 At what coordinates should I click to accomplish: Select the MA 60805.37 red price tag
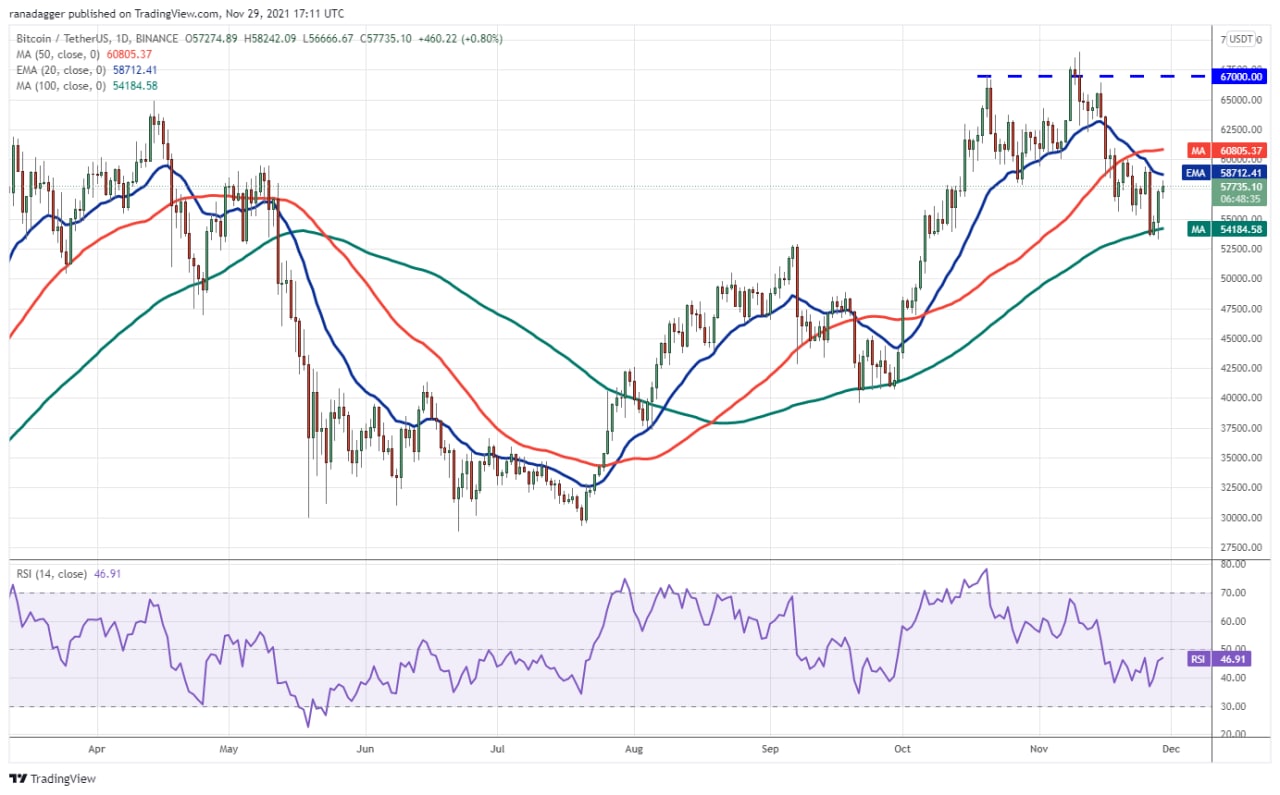pos(1225,150)
